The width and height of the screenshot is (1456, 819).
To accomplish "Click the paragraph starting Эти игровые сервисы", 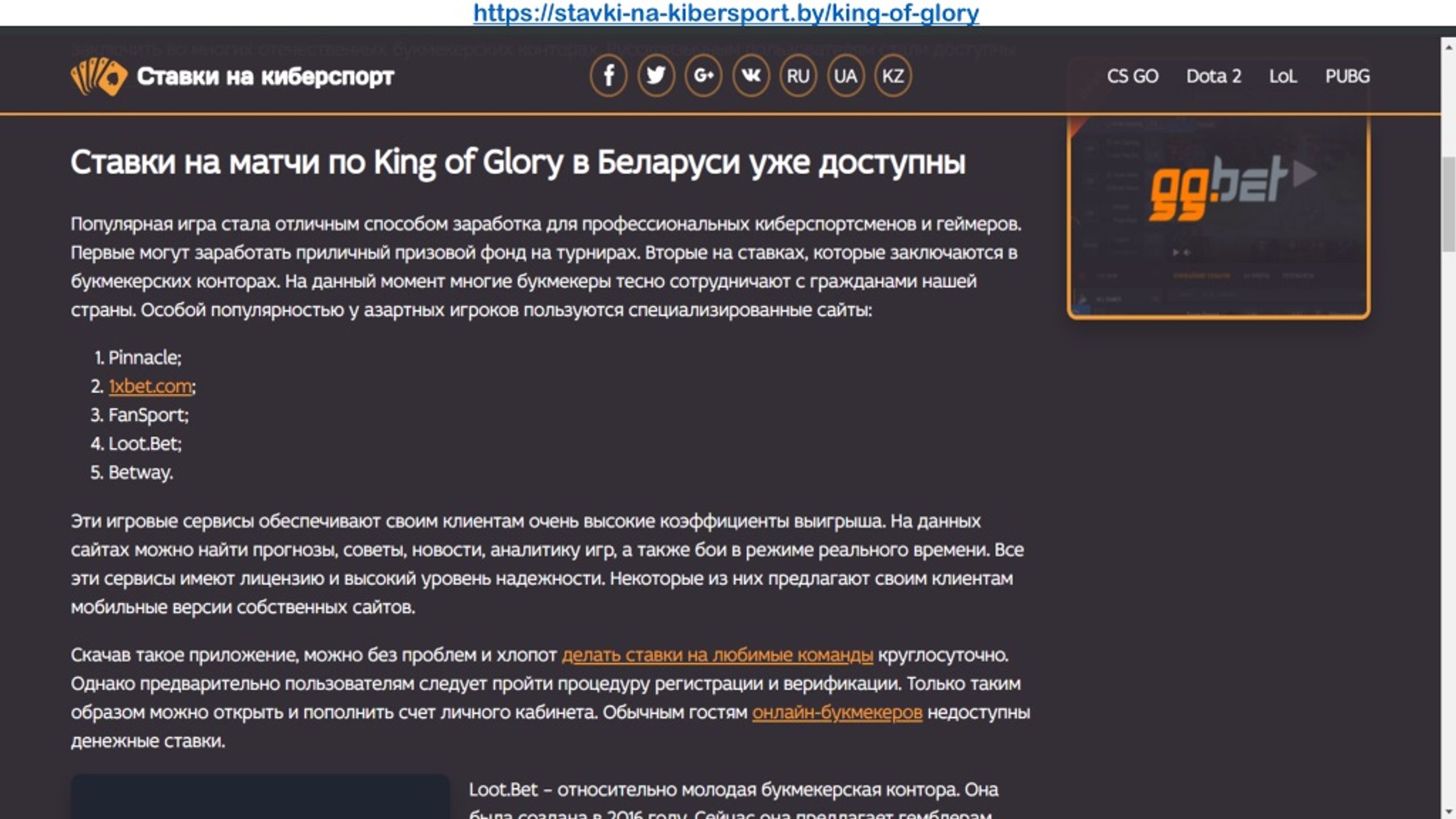I will tap(547, 564).
